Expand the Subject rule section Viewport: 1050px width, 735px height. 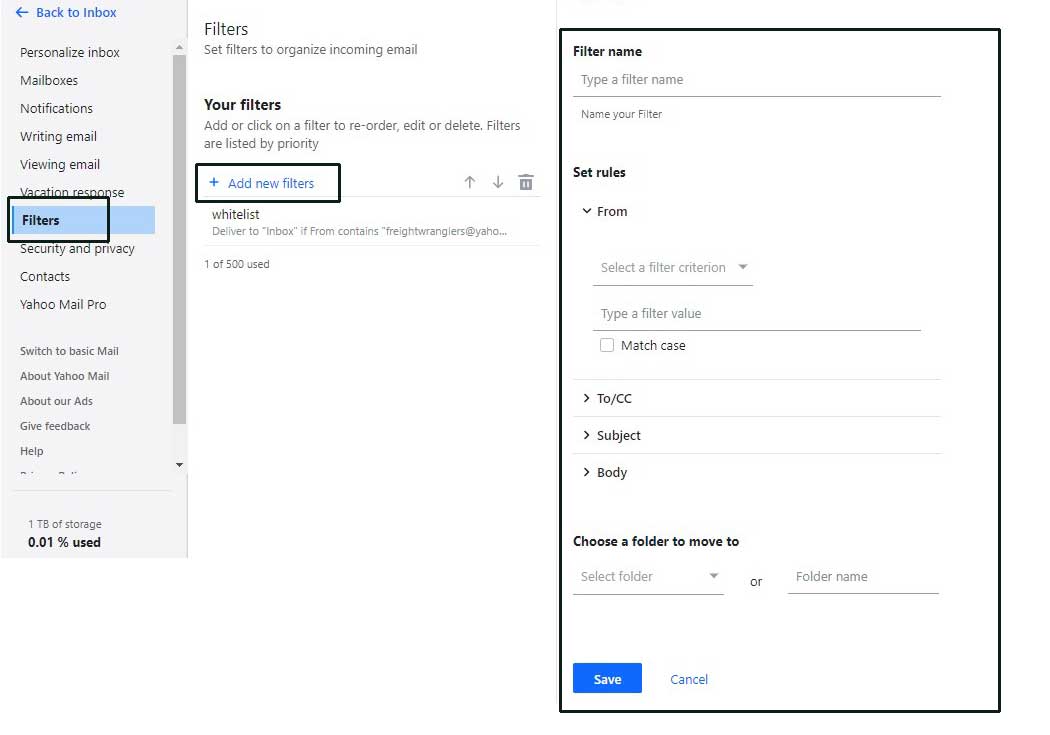click(587, 435)
